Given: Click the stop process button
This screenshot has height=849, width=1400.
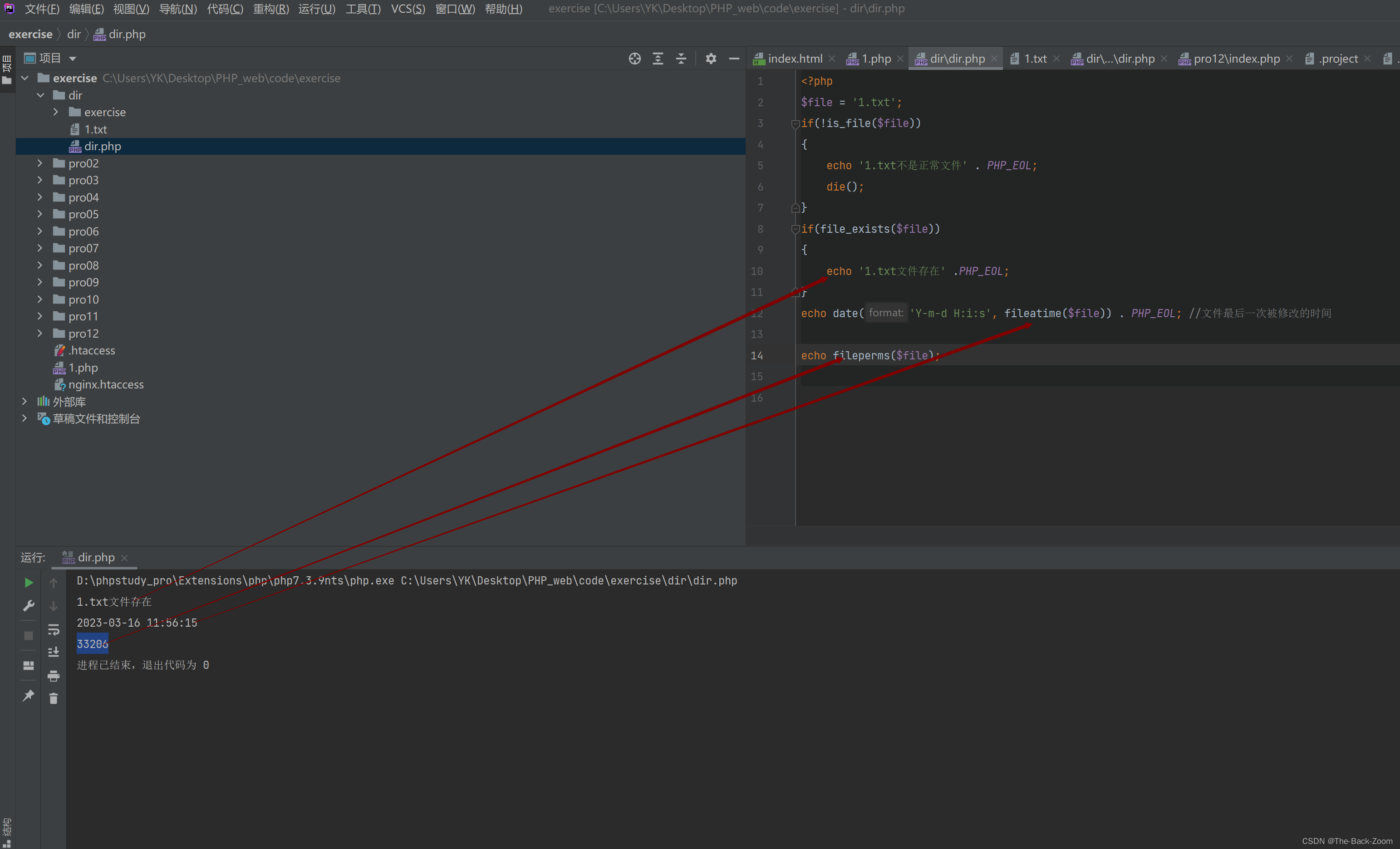Looking at the screenshot, I should (x=29, y=635).
